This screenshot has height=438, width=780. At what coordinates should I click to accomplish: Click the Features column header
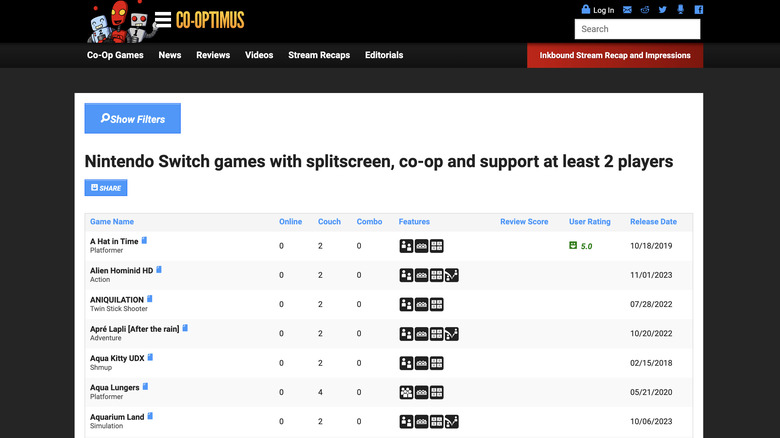click(414, 221)
